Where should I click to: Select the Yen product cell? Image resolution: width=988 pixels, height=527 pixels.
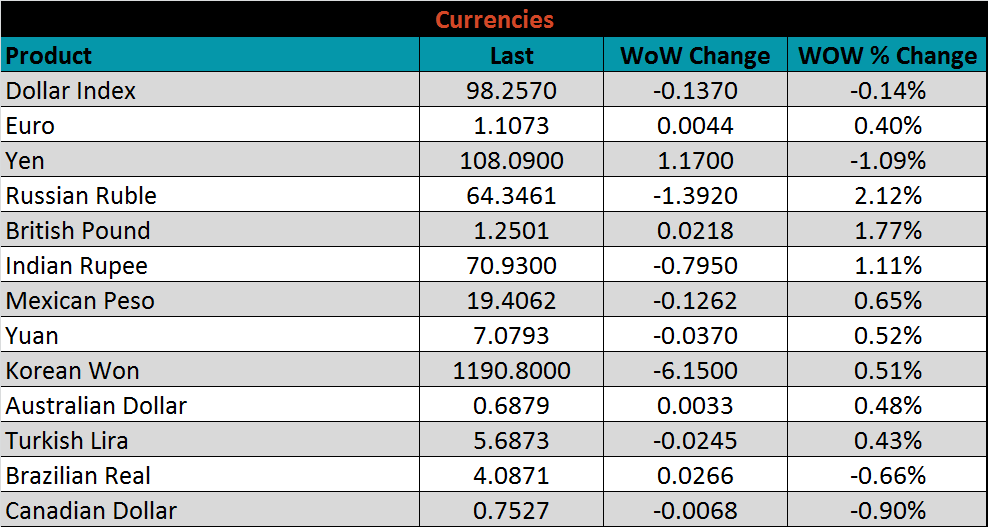tap(25, 161)
